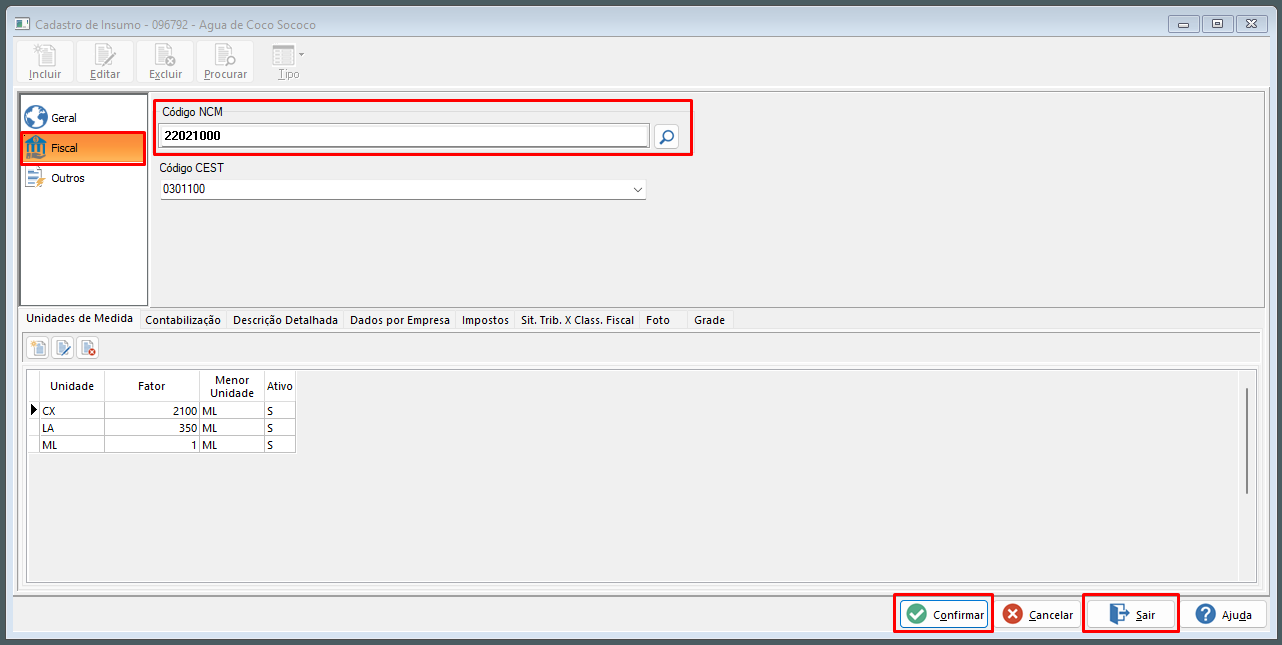Click the Sair button
The width and height of the screenshot is (1282, 645).
pos(1132,614)
